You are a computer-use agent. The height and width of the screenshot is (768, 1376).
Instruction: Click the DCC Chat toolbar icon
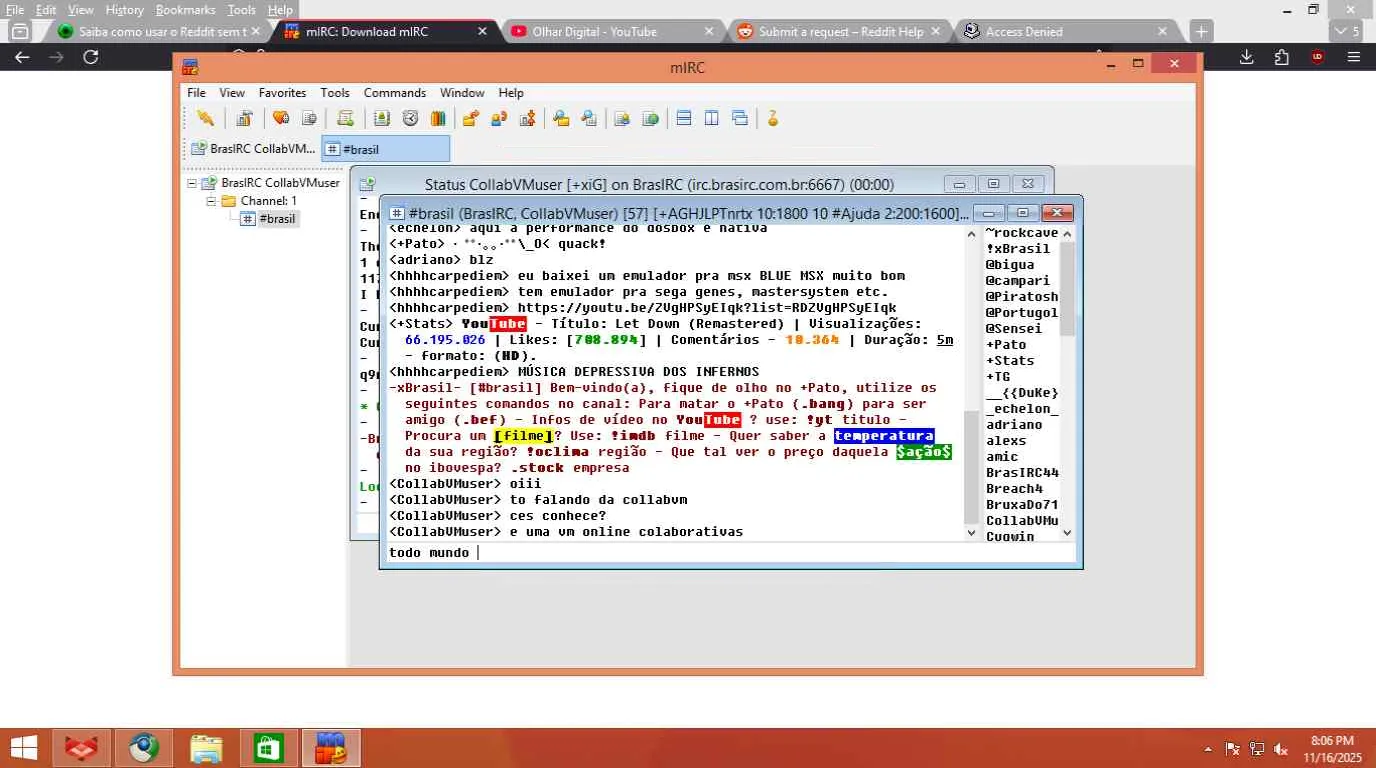498,118
